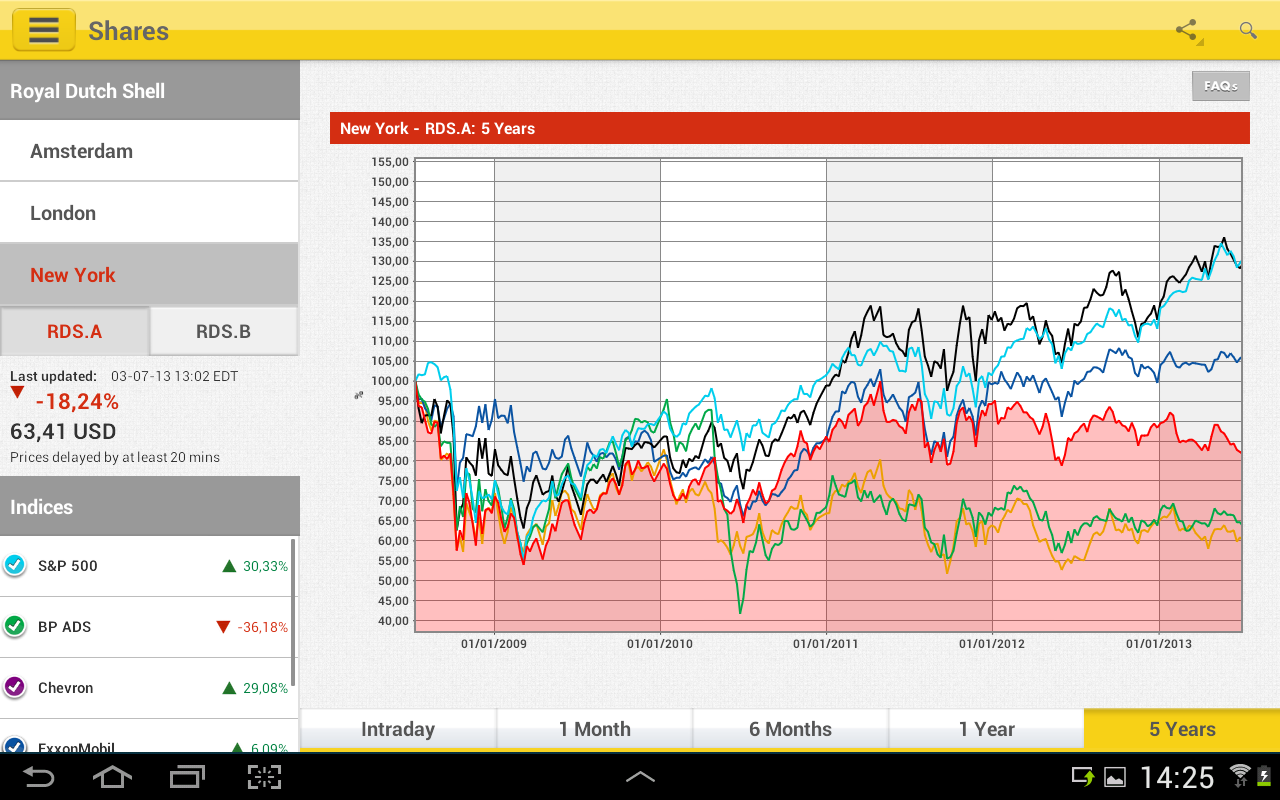This screenshot has width=1280, height=800.
Task: Tap the prices delayed notice
Action: (x=115, y=457)
